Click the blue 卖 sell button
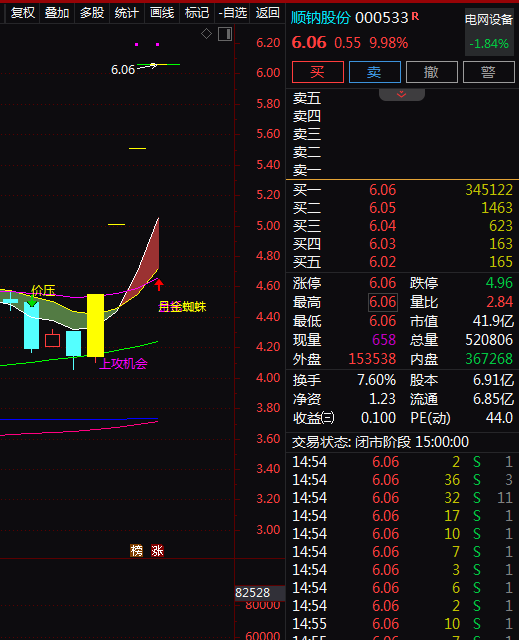 pyautogui.click(x=375, y=72)
